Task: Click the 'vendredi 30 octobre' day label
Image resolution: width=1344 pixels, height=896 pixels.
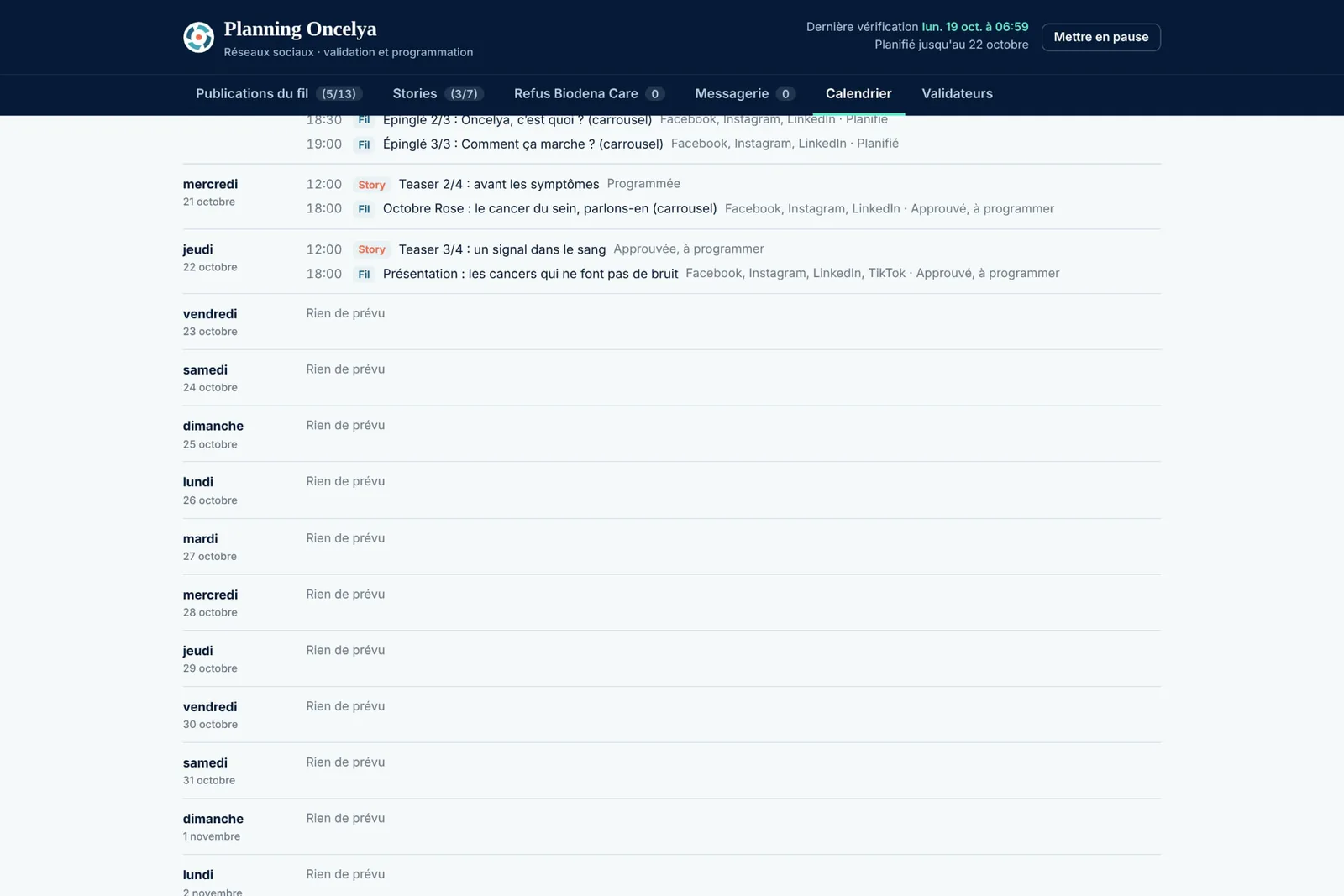Action: pos(210,715)
